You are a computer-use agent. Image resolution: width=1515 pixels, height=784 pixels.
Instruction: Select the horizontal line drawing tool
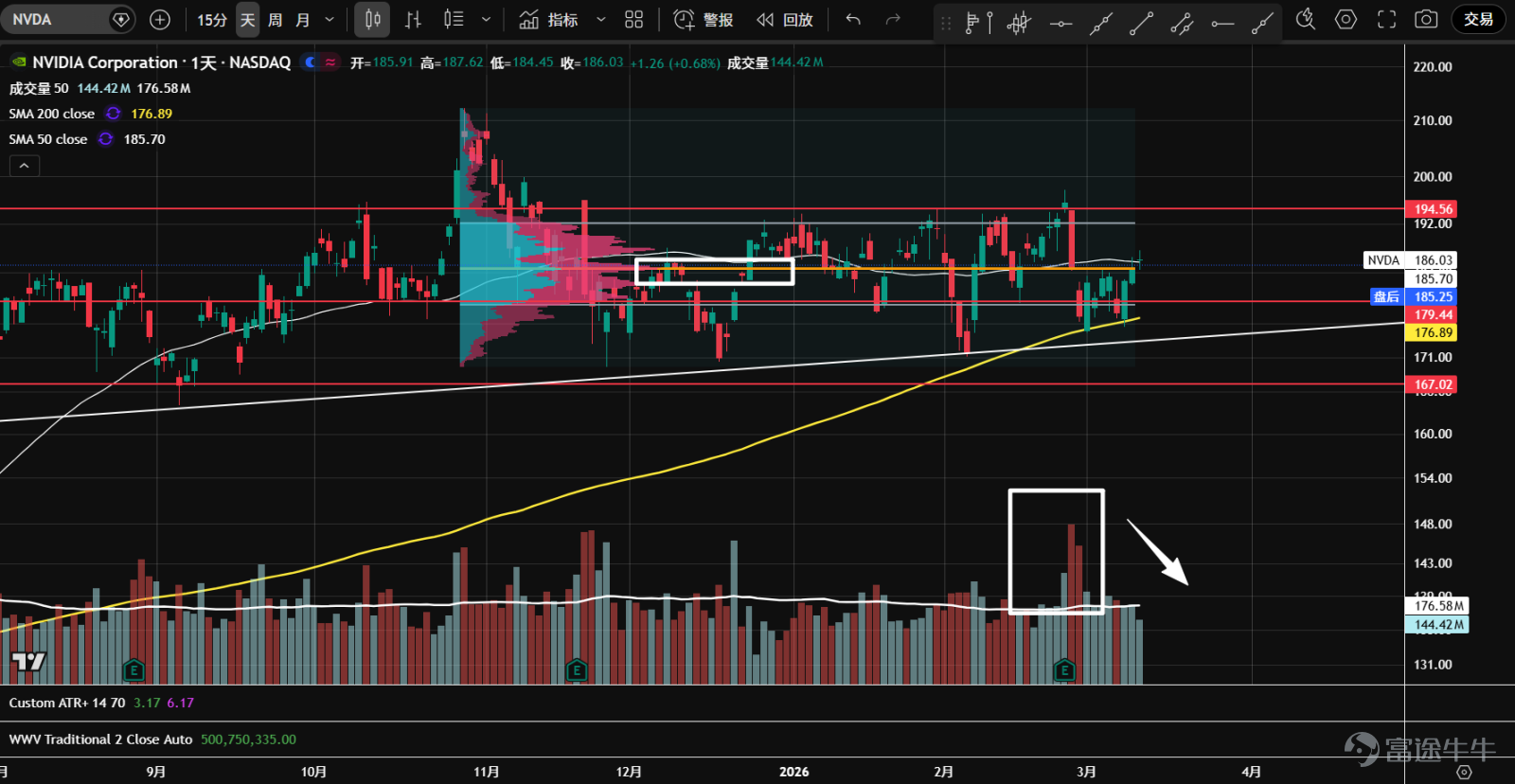[1060, 23]
